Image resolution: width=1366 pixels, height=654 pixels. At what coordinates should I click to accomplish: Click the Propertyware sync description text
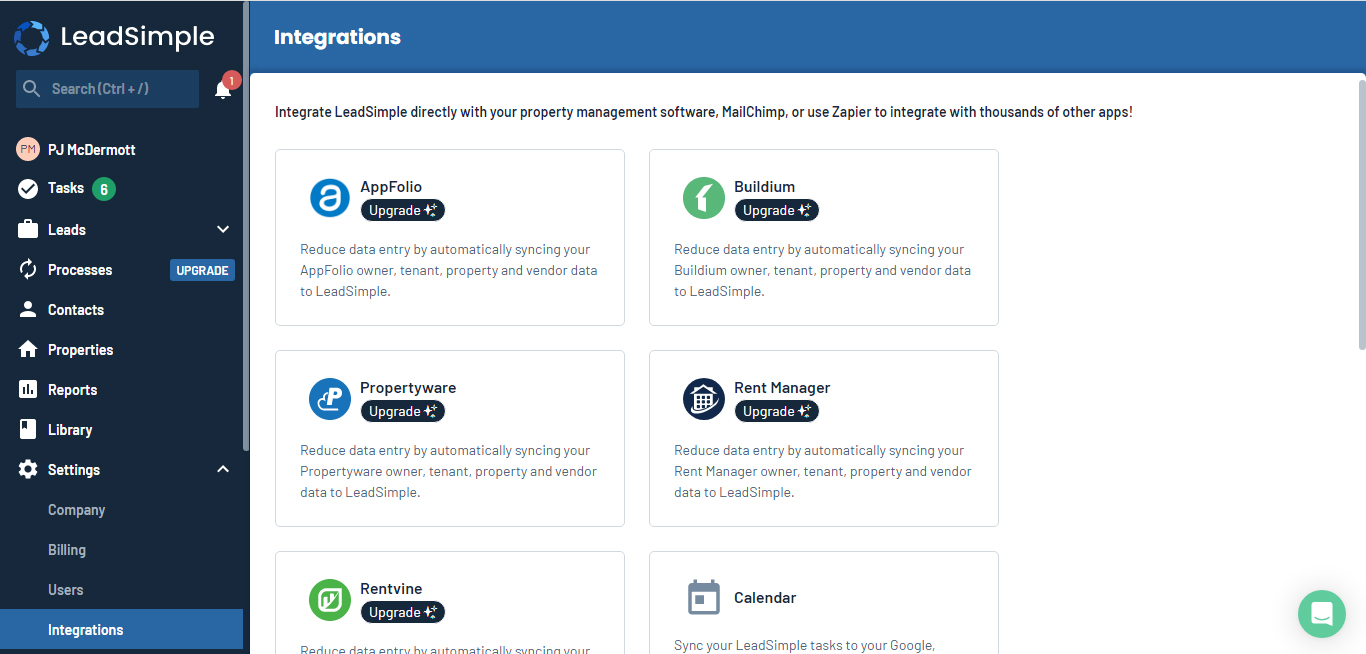tap(449, 472)
